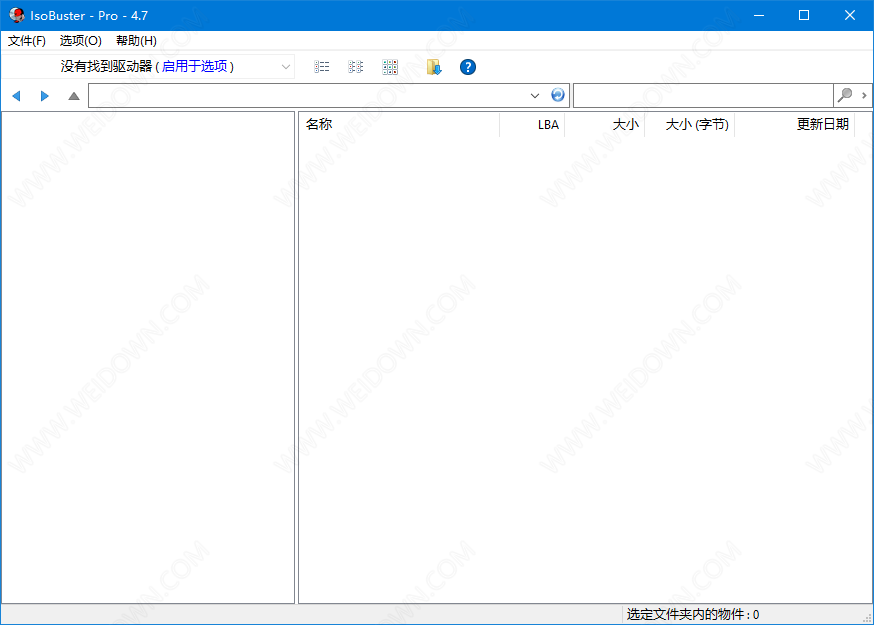874x625 pixels.
Task: Open the 文件(F) menu
Action: 27,41
